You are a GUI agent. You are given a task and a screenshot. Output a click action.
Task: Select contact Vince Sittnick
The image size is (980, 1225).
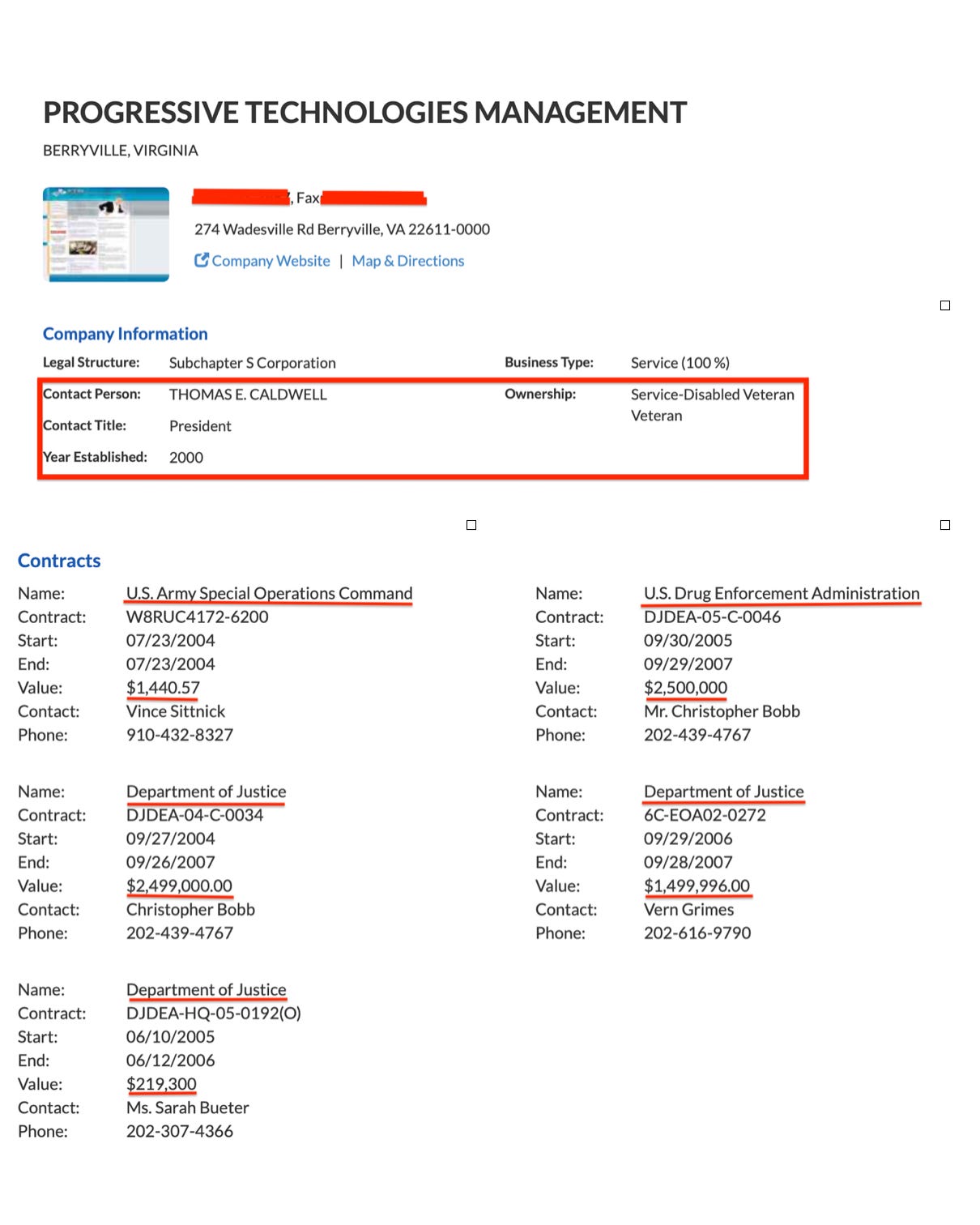click(175, 711)
